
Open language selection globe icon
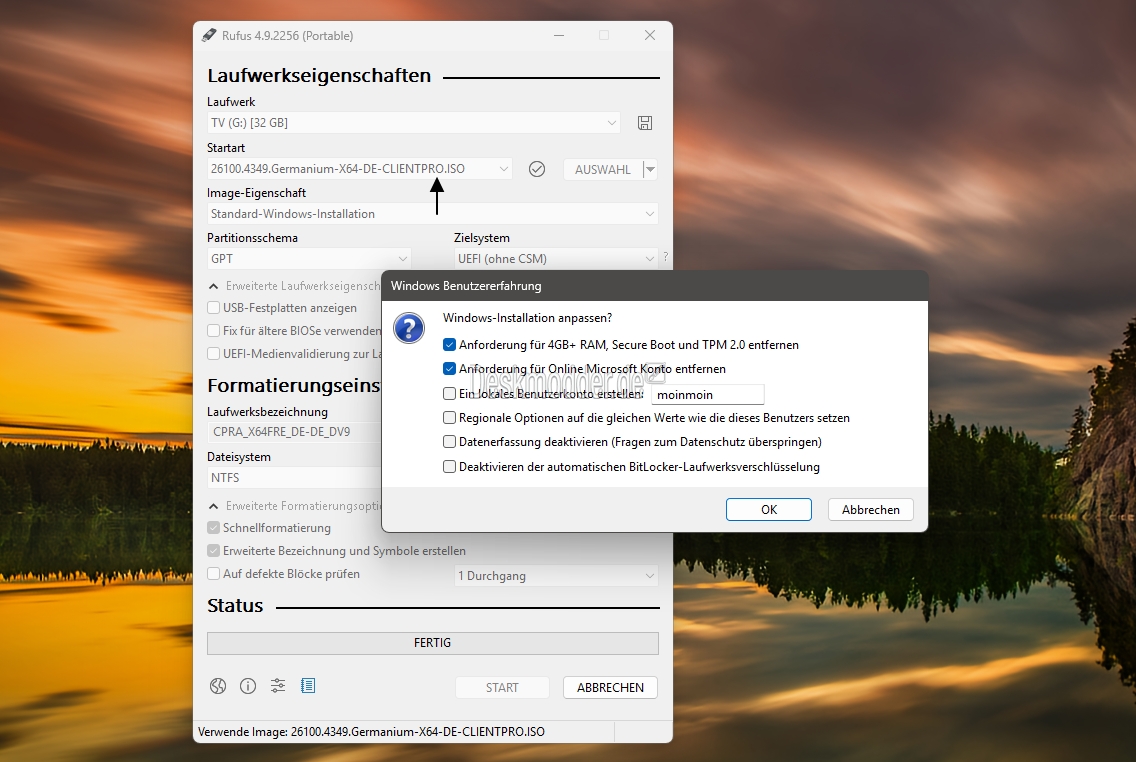218,686
